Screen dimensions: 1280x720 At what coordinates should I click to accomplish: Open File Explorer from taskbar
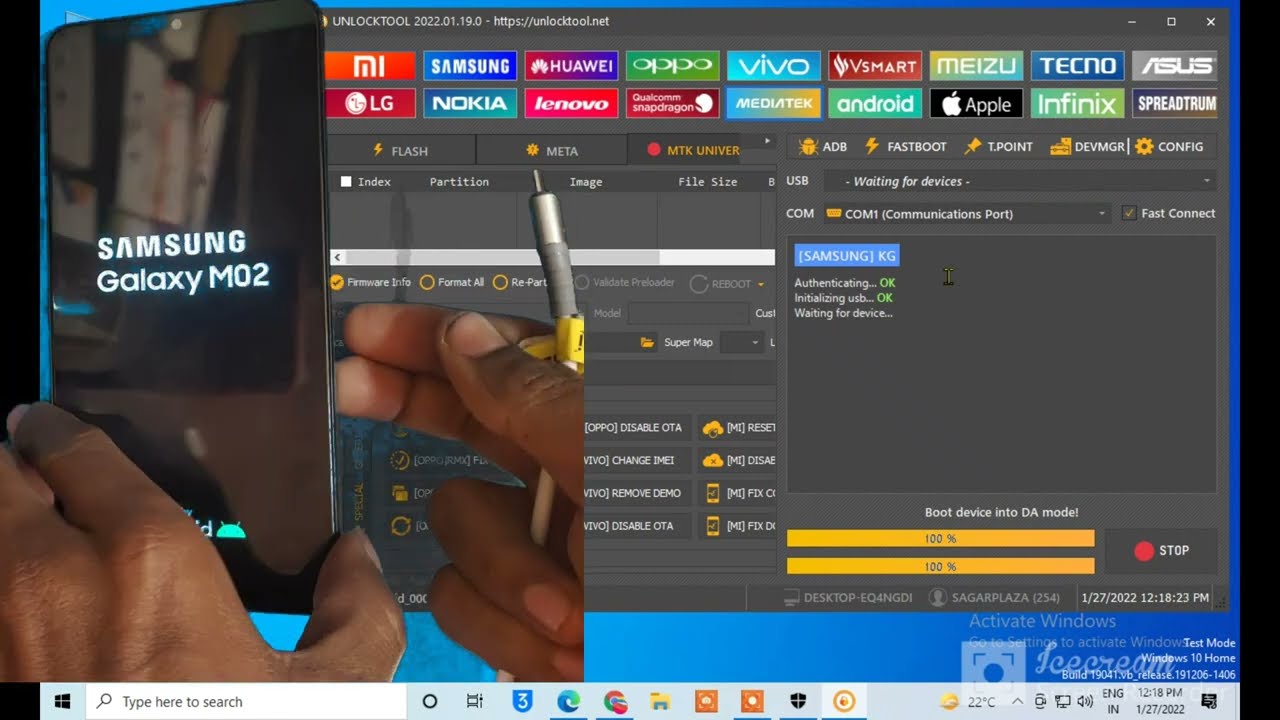click(660, 701)
